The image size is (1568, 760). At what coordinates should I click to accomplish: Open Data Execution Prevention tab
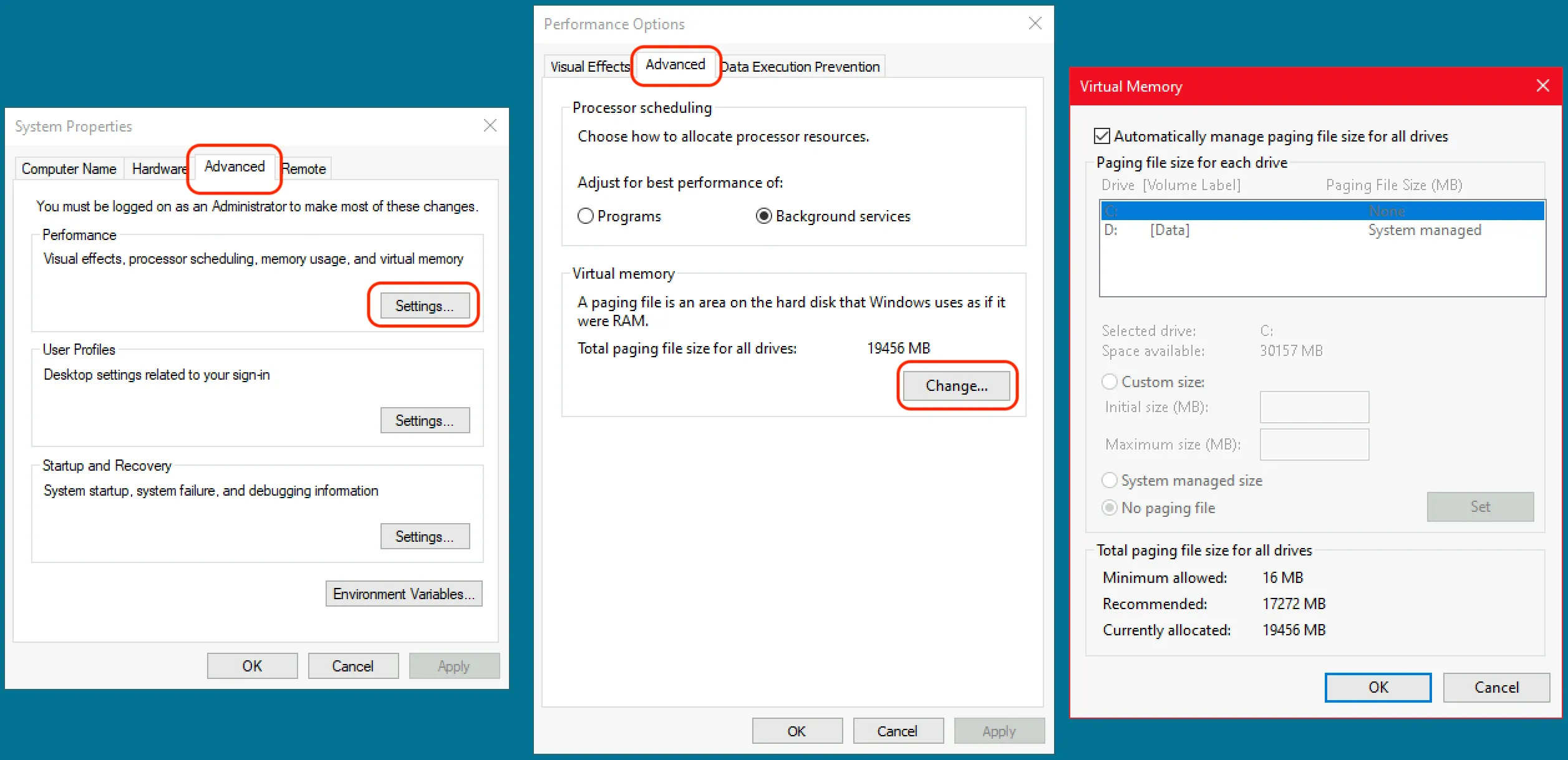point(801,67)
